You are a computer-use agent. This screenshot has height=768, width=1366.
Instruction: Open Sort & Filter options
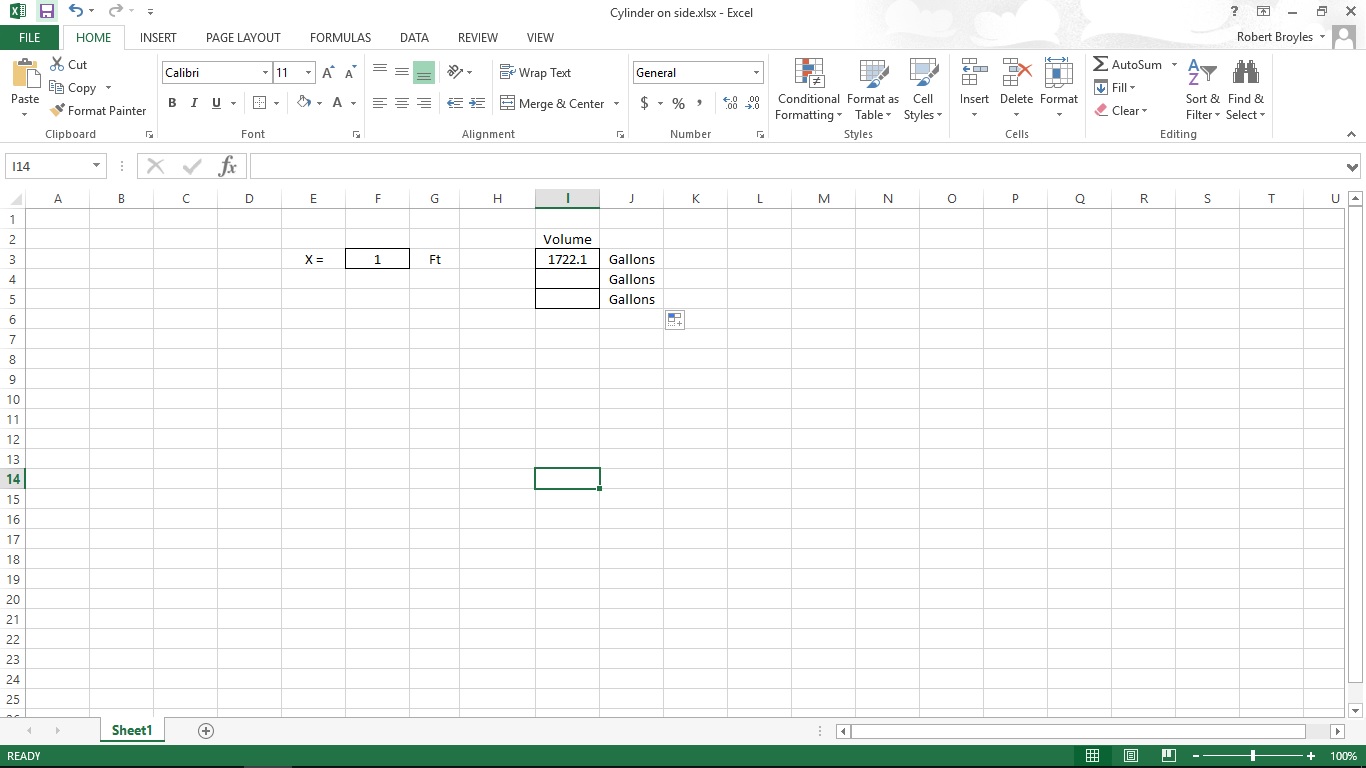(x=1202, y=89)
